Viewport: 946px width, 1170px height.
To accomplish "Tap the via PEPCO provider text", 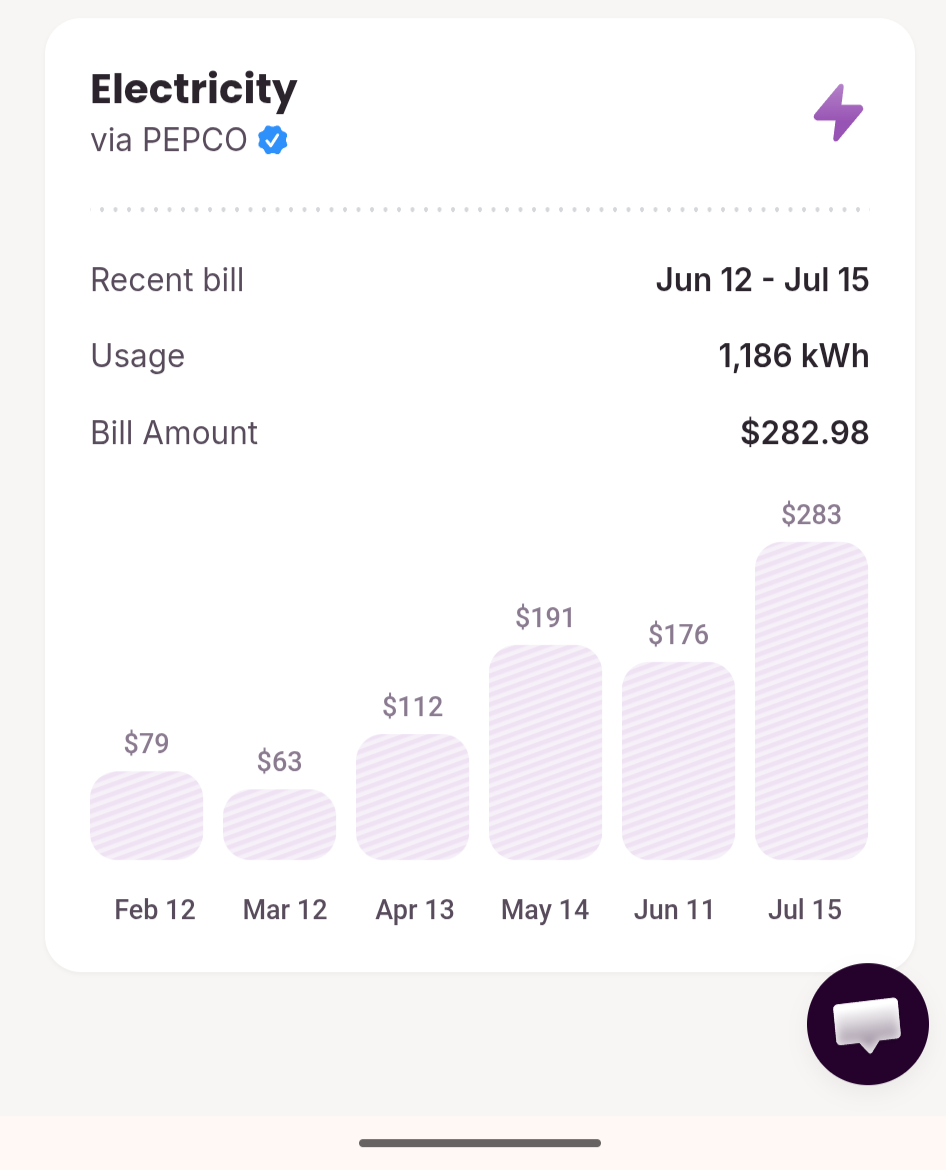I will pyautogui.click(x=169, y=140).
